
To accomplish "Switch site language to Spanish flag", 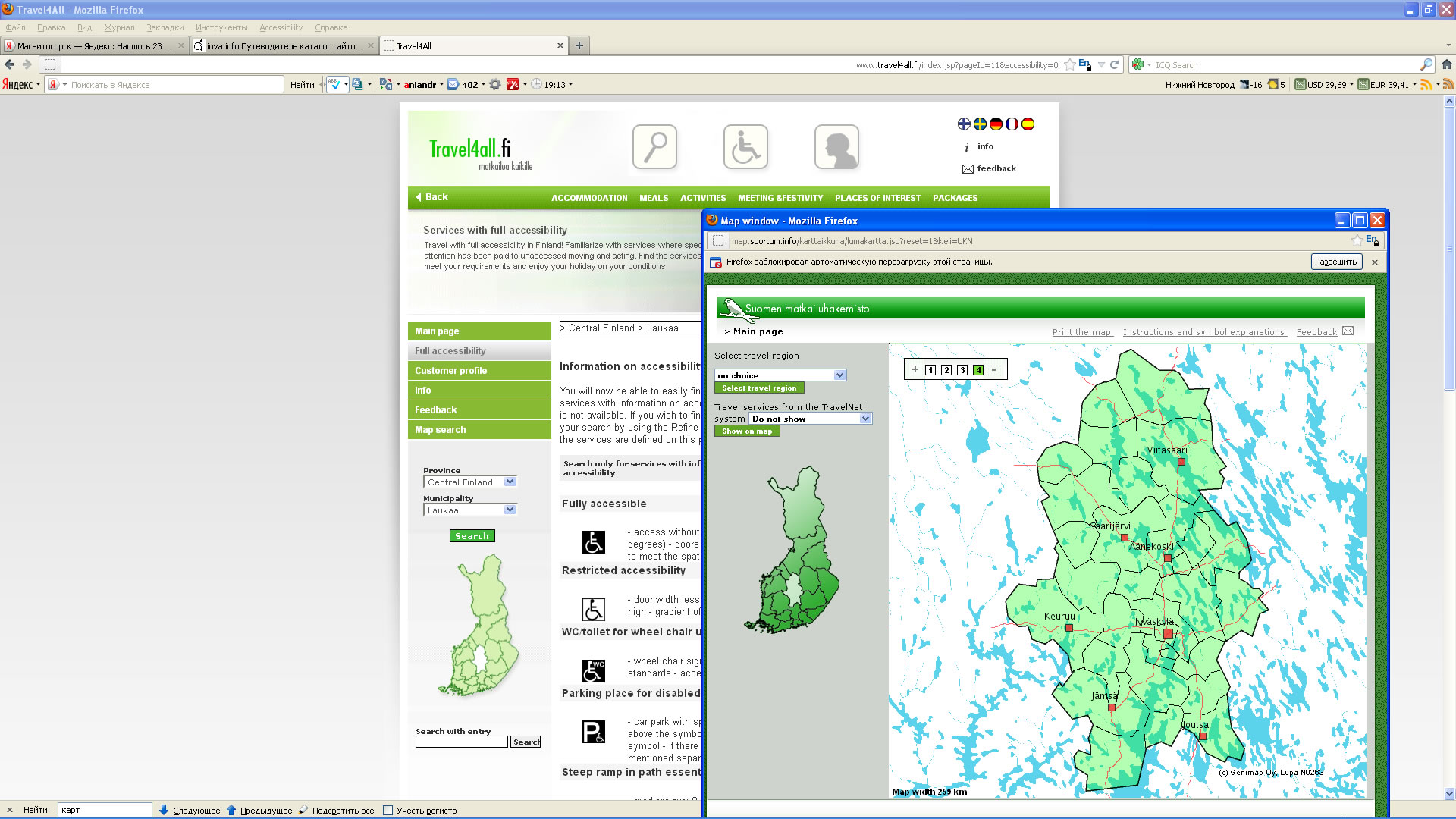I will click(1028, 124).
